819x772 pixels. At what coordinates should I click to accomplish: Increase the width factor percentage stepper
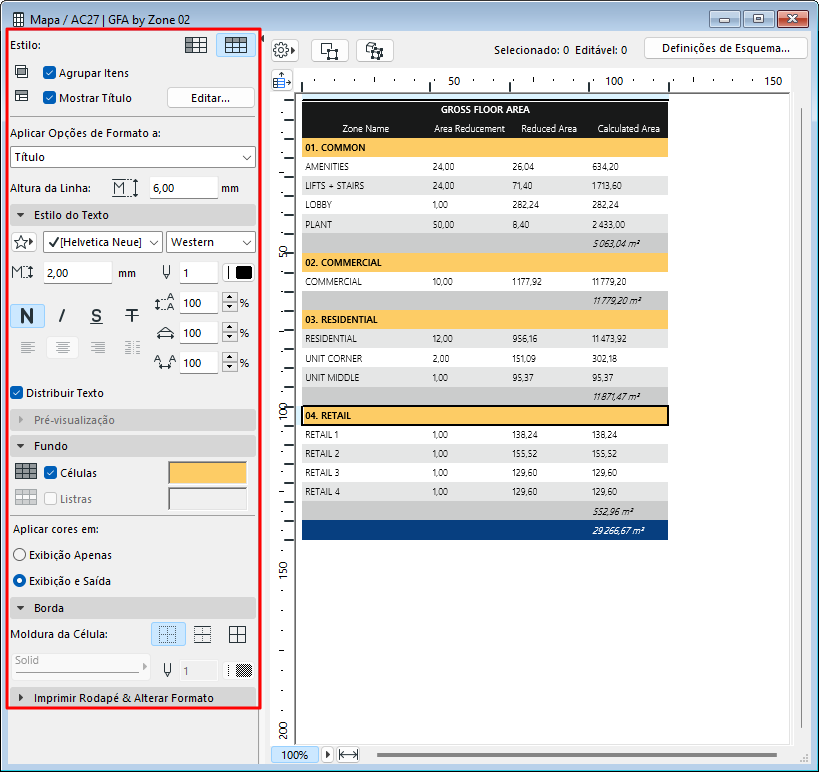coord(230,327)
